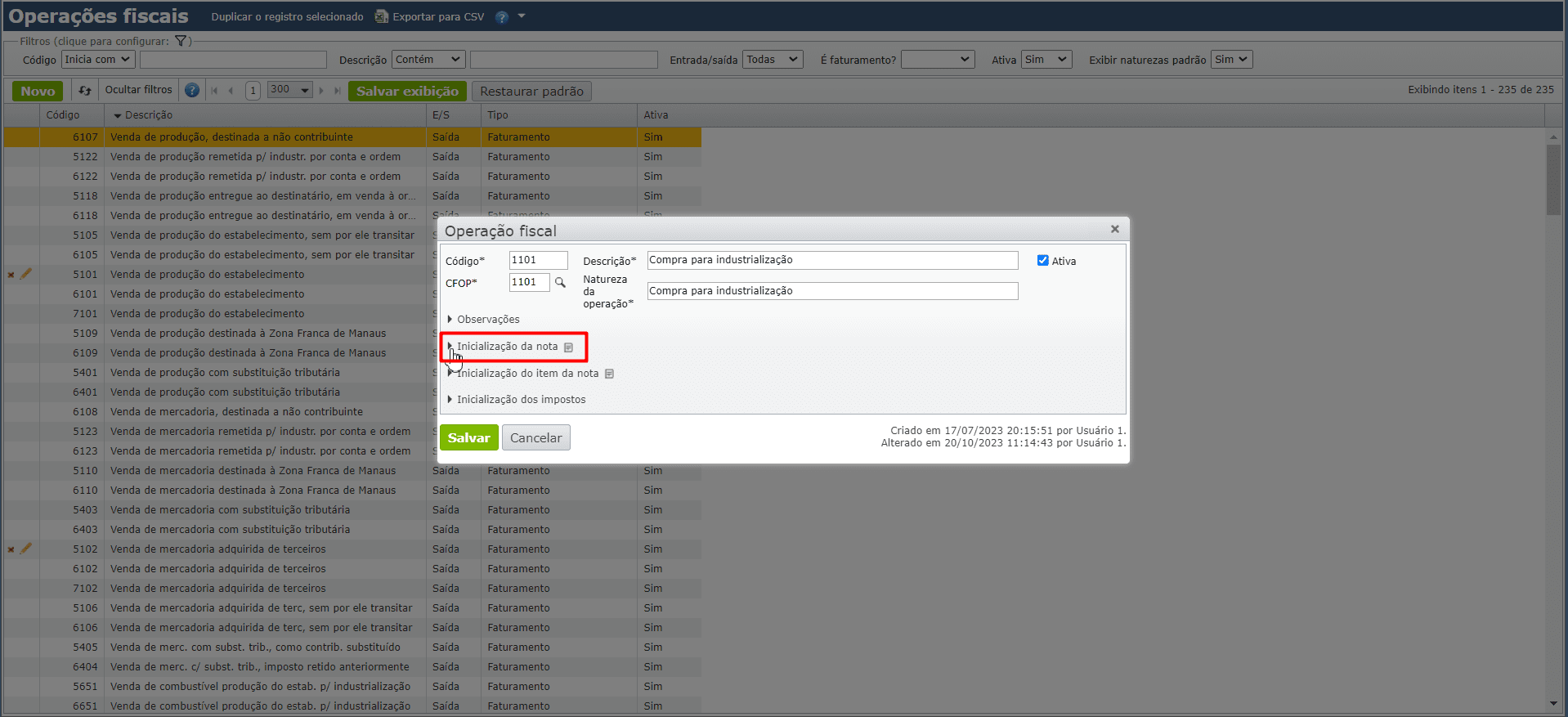Click Ocultar filtros
This screenshot has height=717, width=1568.
click(x=138, y=90)
